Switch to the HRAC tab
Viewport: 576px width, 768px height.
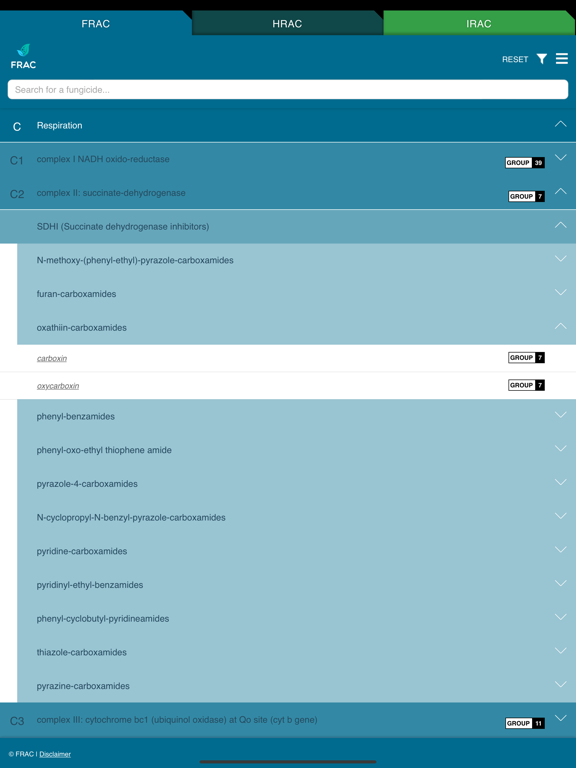287,24
